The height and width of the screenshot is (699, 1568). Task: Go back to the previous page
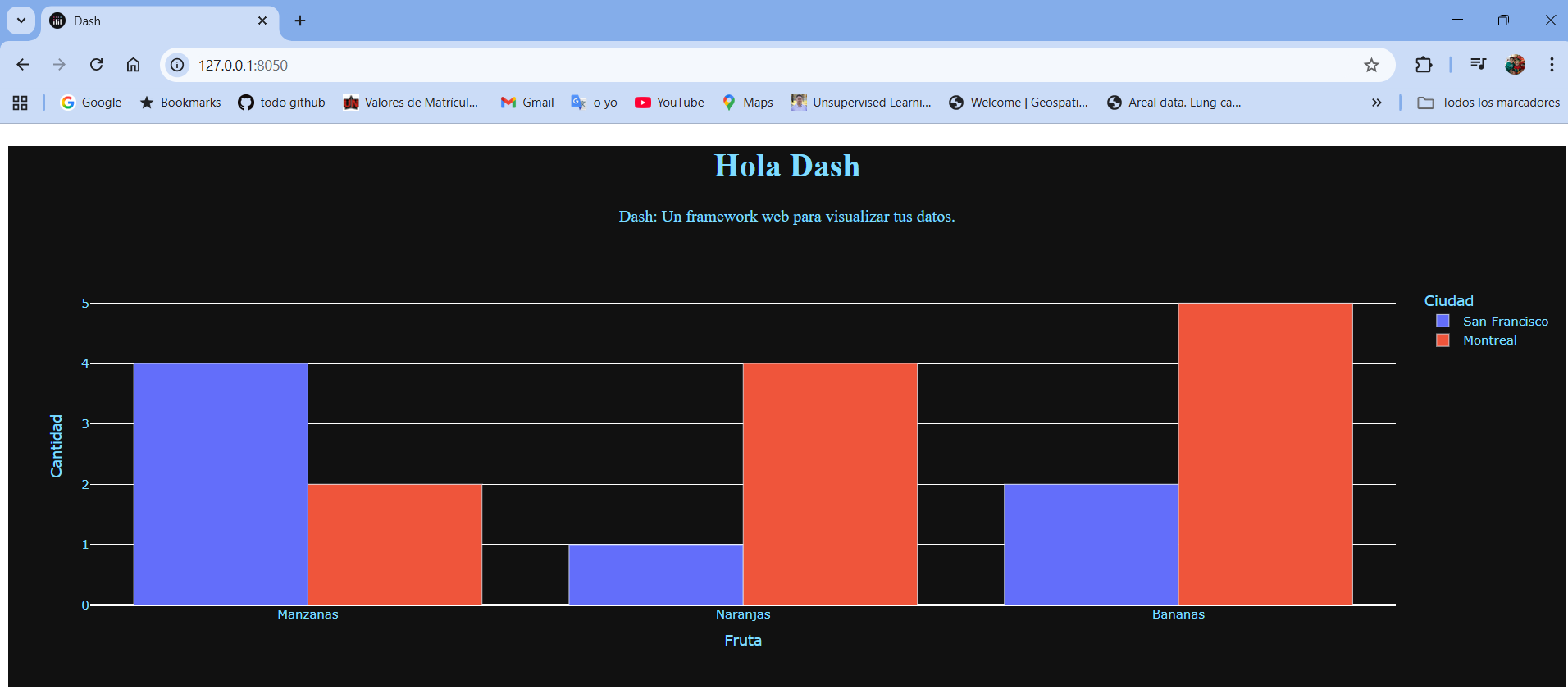(x=23, y=65)
